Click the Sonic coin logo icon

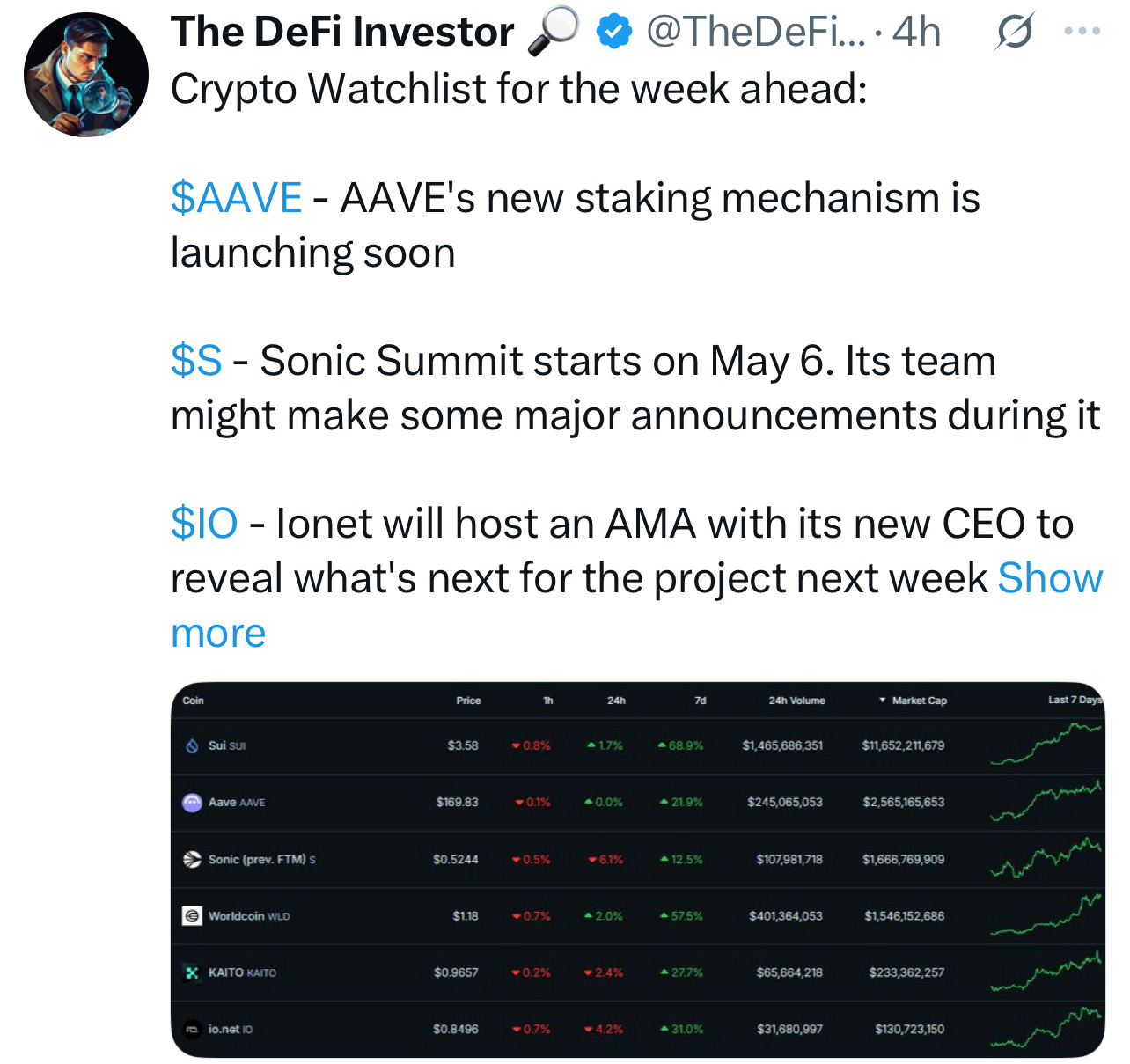tap(192, 859)
